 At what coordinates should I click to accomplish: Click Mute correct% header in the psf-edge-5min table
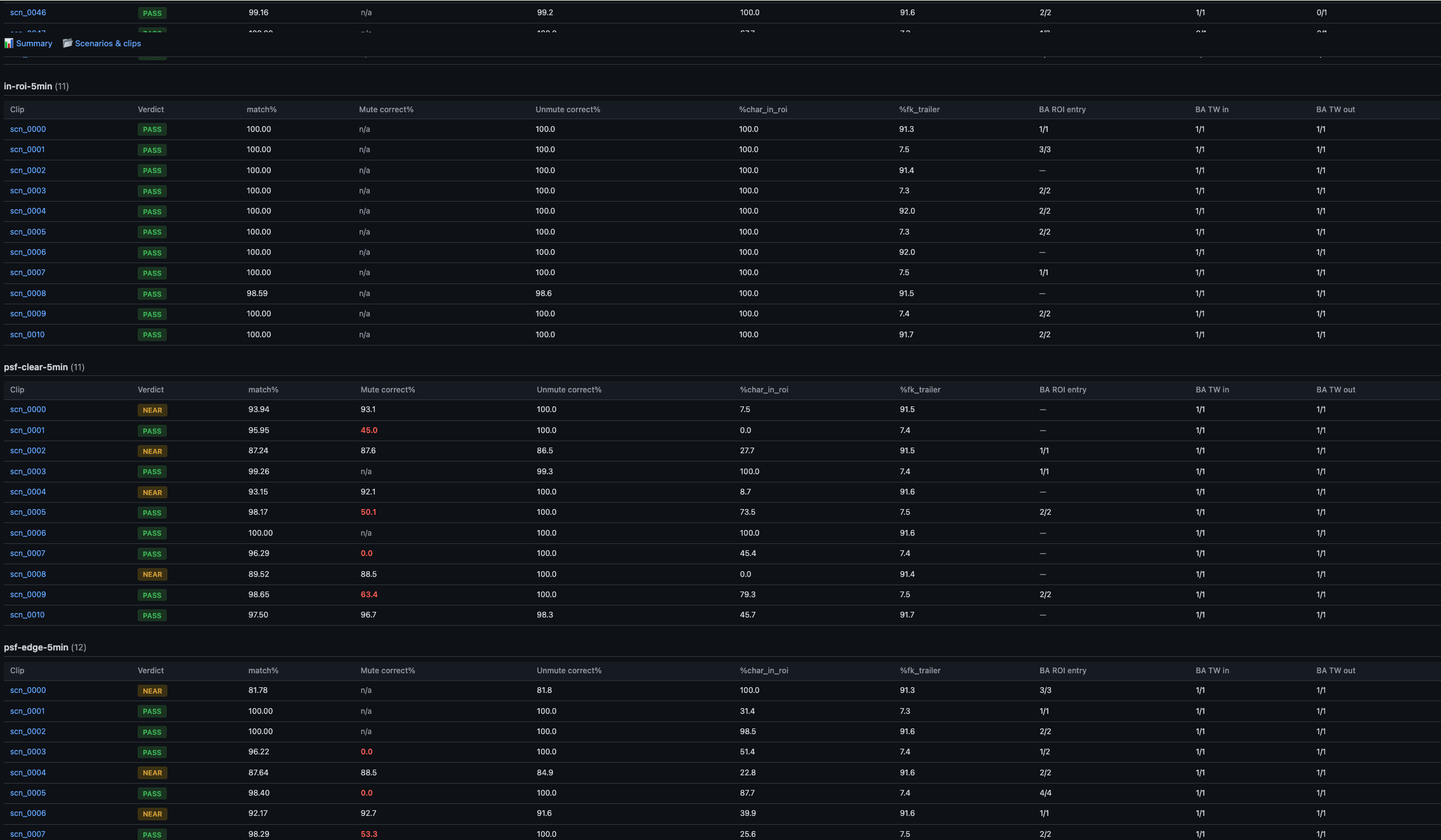point(388,671)
